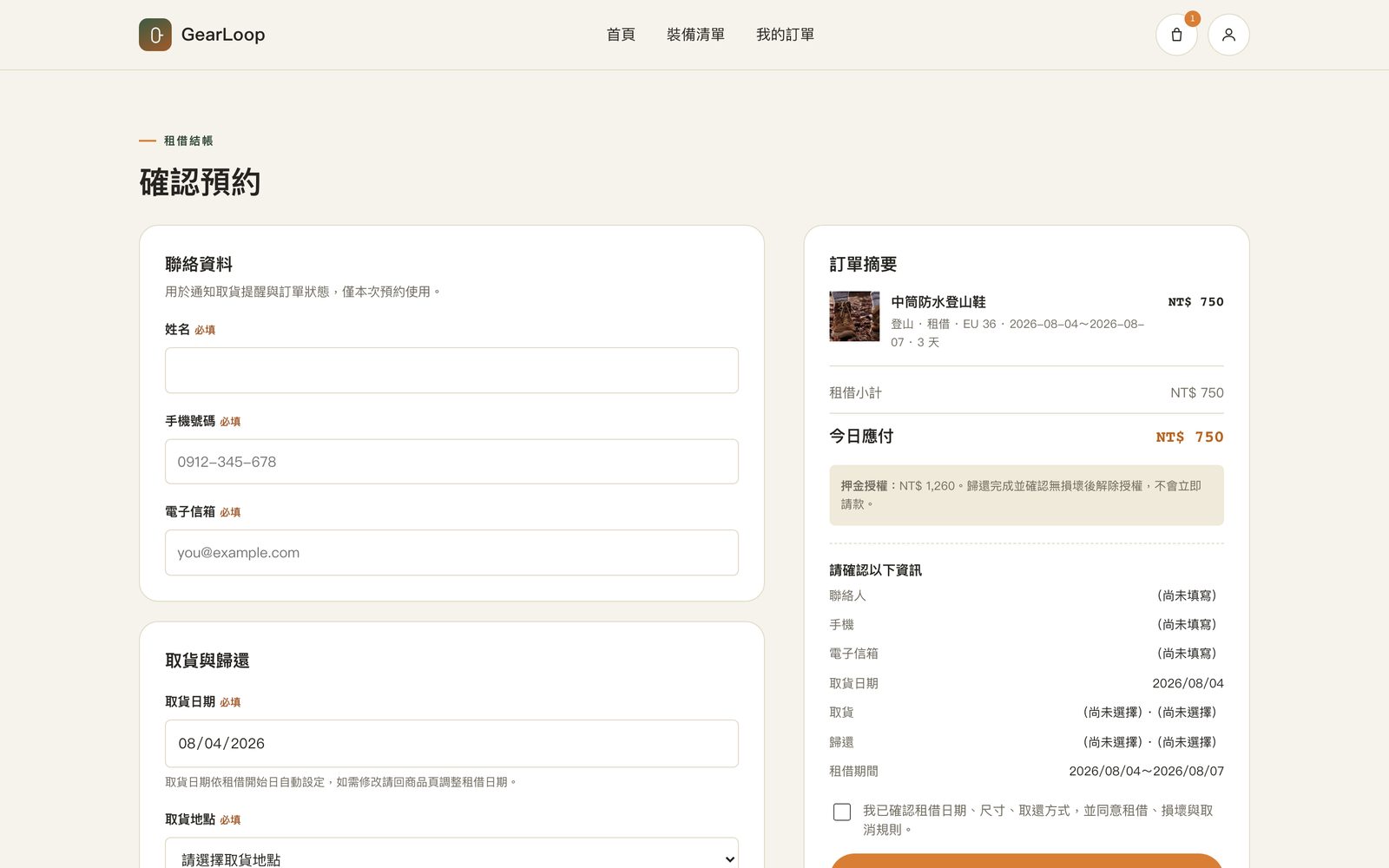The height and width of the screenshot is (868, 1389).
Task: Focus the 手機號碼 input field
Action: (451, 462)
